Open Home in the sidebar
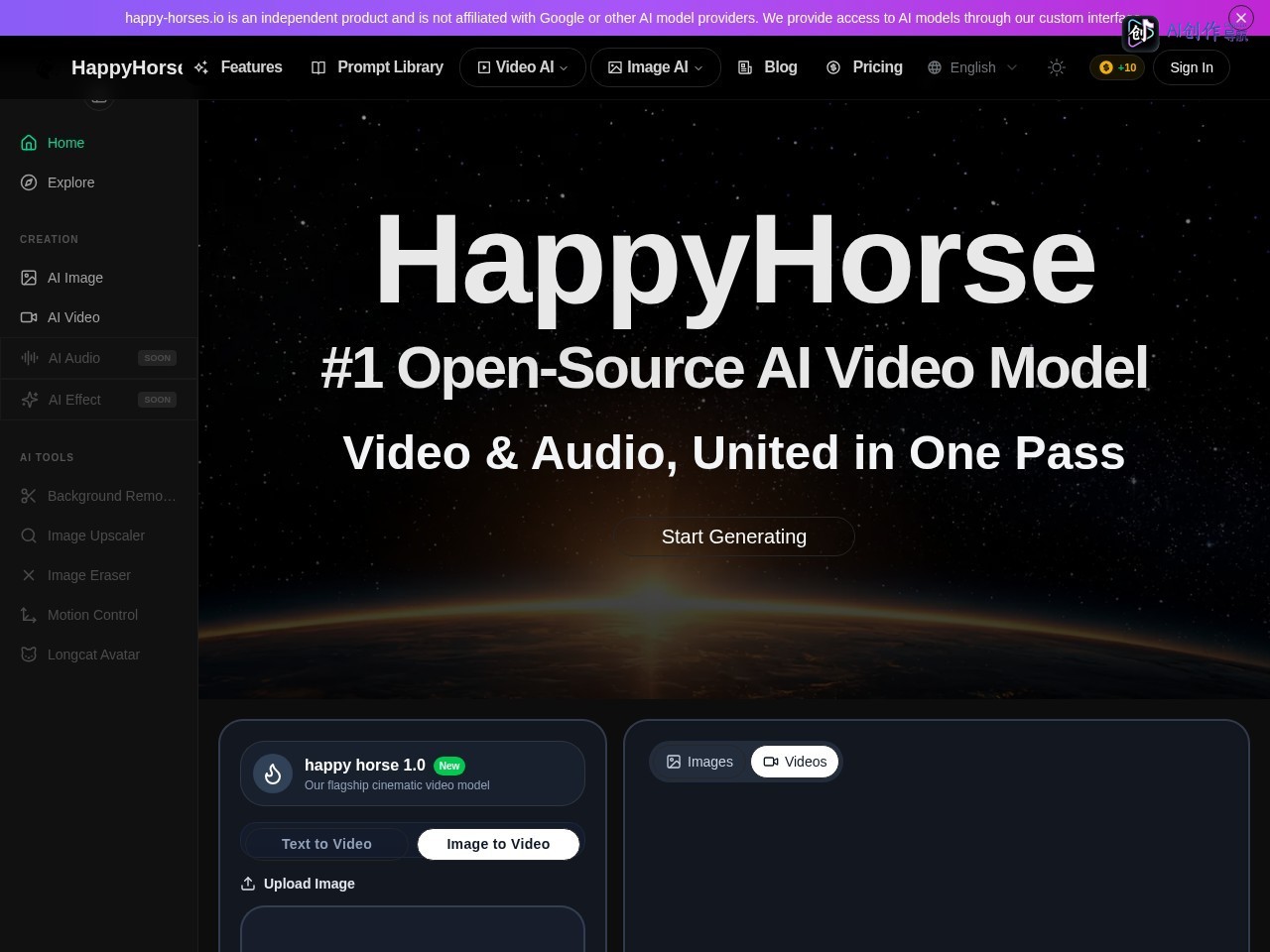 coord(98,143)
